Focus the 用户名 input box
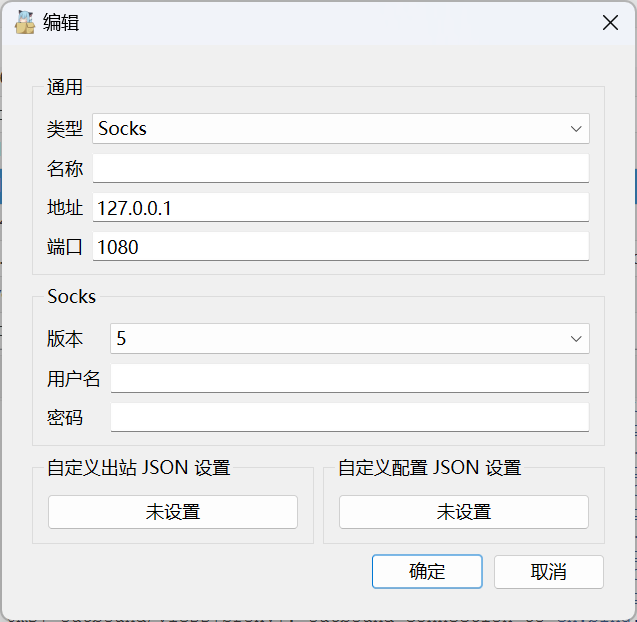Image resolution: width=637 pixels, height=622 pixels. [x=349, y=378]
